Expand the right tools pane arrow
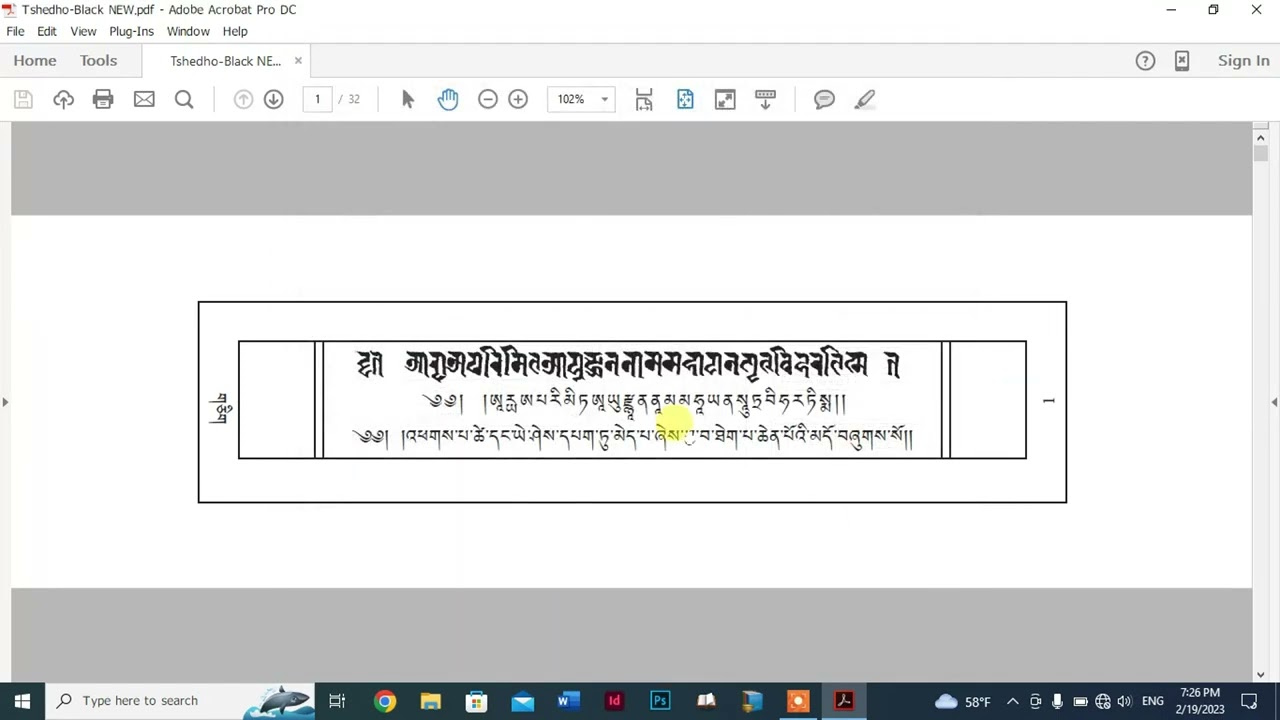Screen dimensions: 1280x720 pos(1274,402)
